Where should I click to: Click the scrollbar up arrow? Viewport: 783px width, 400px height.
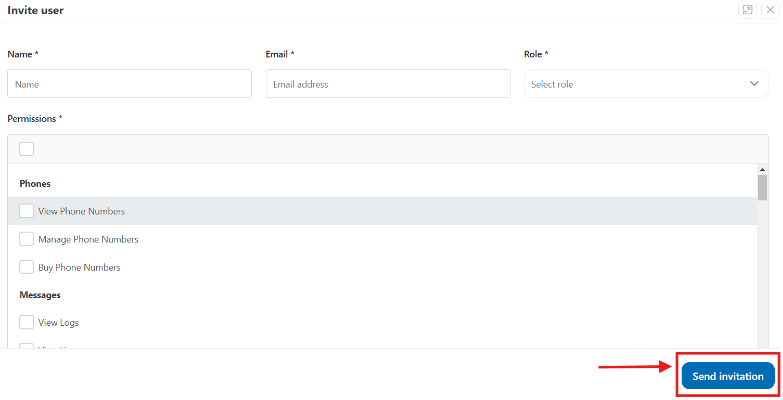coord(762,170)
